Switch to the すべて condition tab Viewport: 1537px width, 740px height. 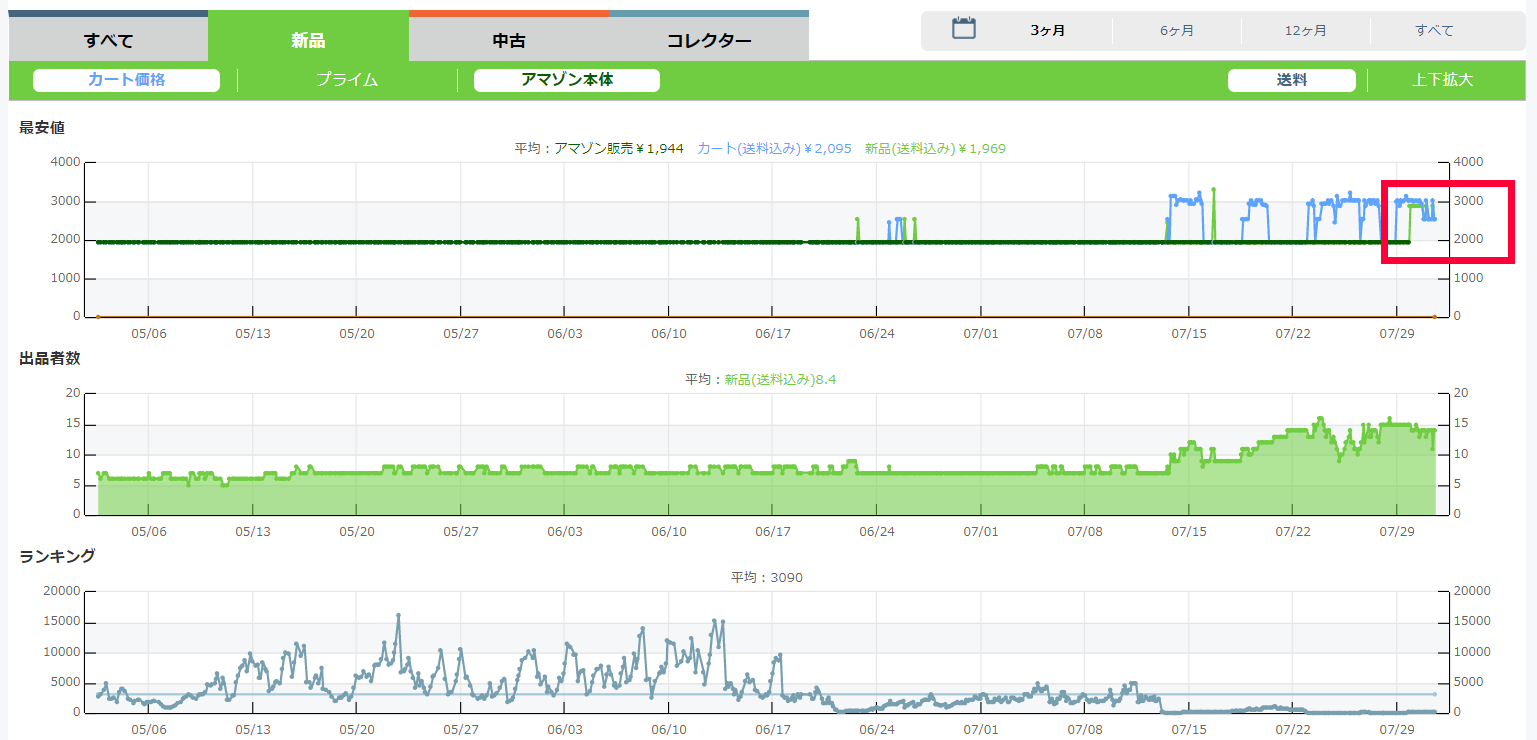(108, 41)
